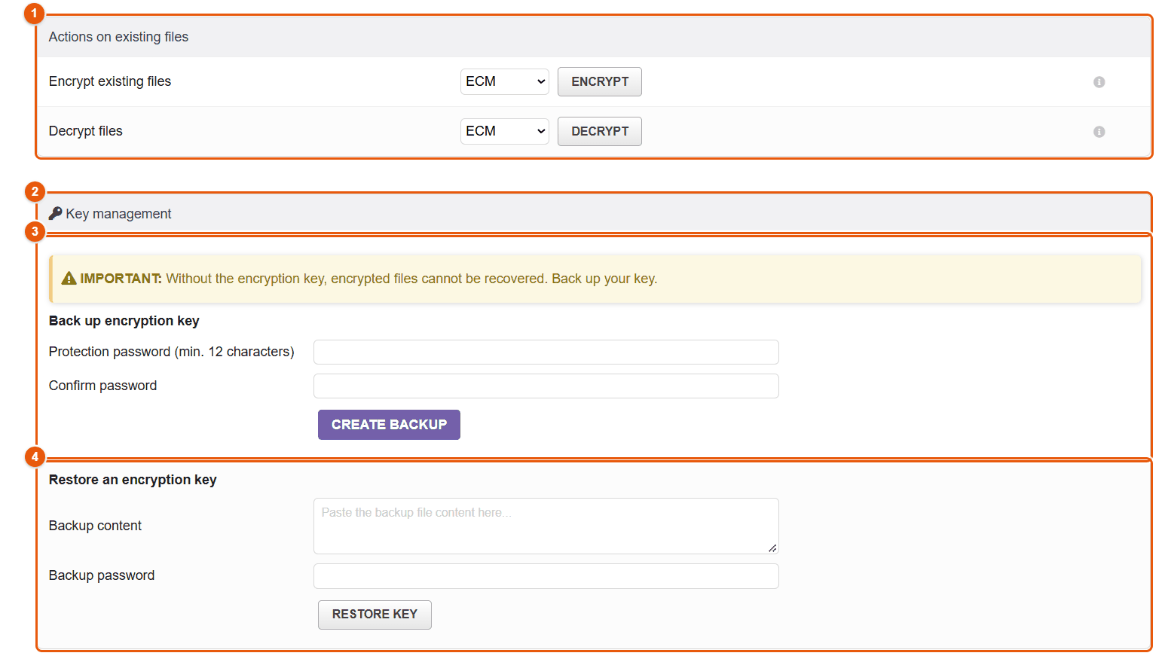Click the warning triangle icon beside IMPORTANT

pyautogui.click(x=69, y=279)
